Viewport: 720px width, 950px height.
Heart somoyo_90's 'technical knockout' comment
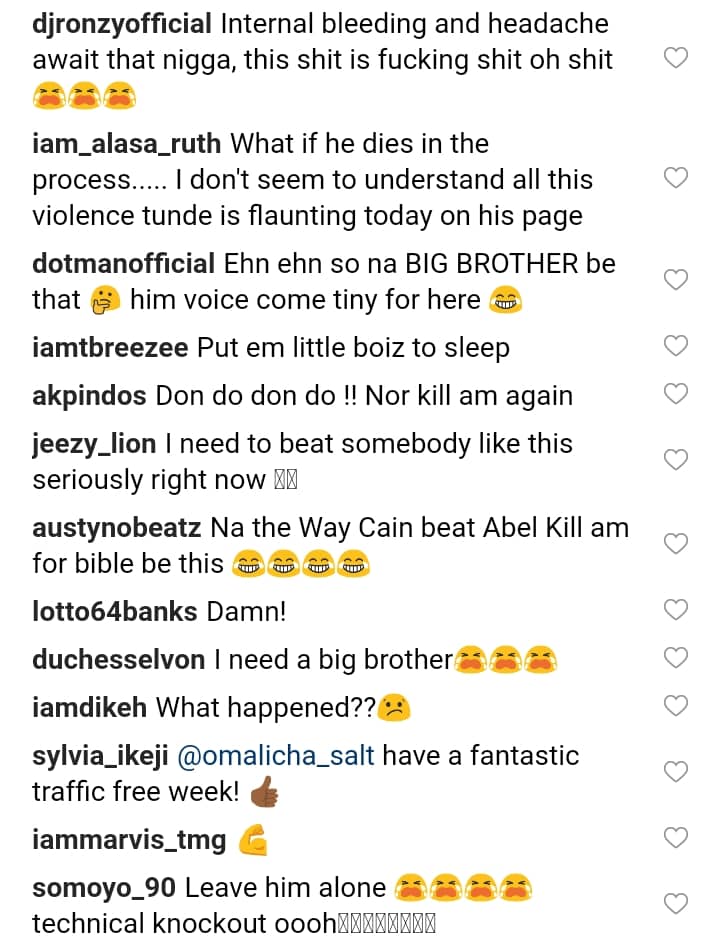click(x=676, y=904)
